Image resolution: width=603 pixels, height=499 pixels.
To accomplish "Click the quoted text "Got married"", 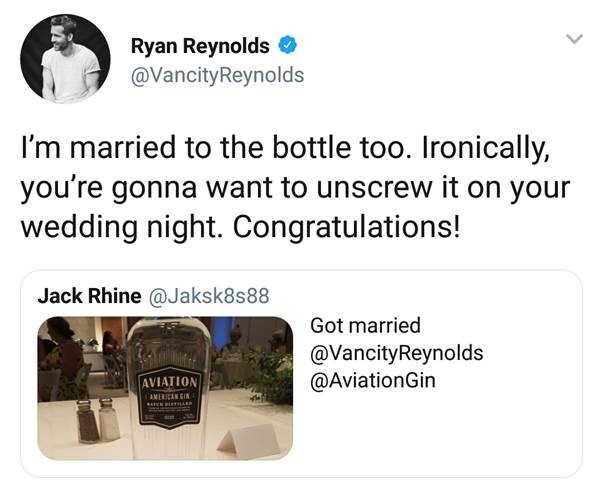I will coord(365,326).
